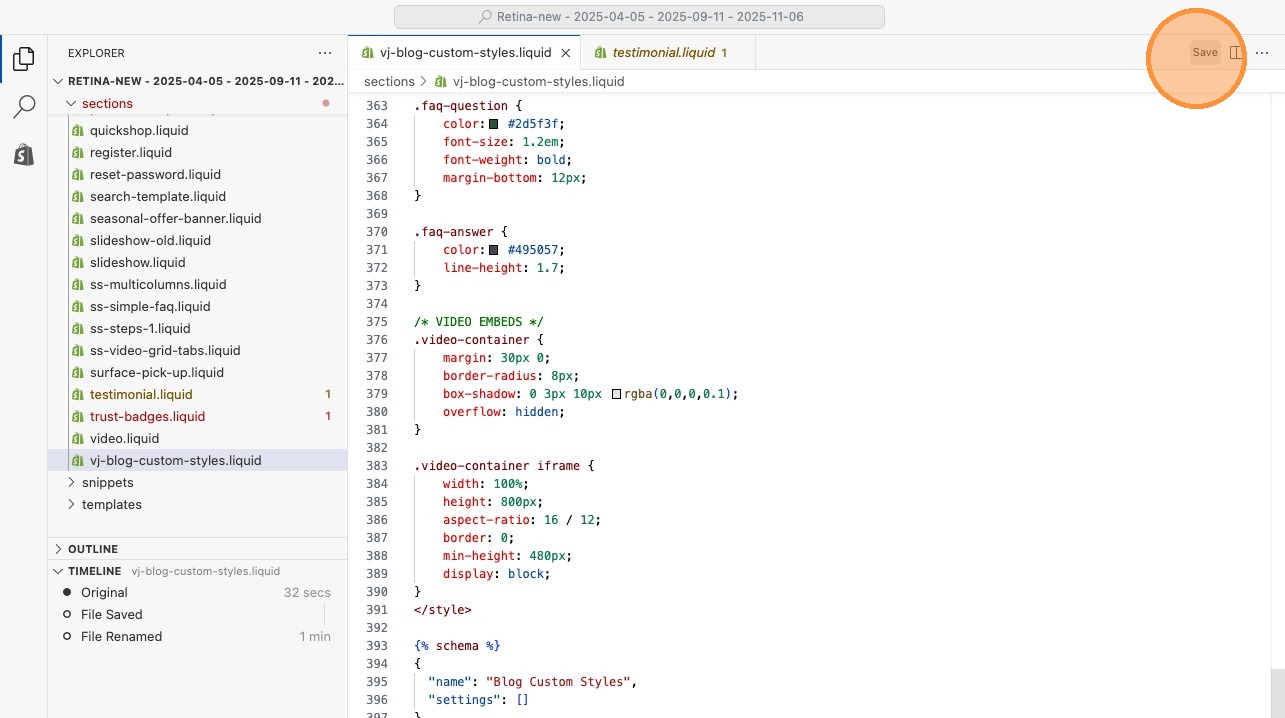1285x718 pixels.
Task: Click the Save button
Action: pyautogui.click(x=1205, y=53)
